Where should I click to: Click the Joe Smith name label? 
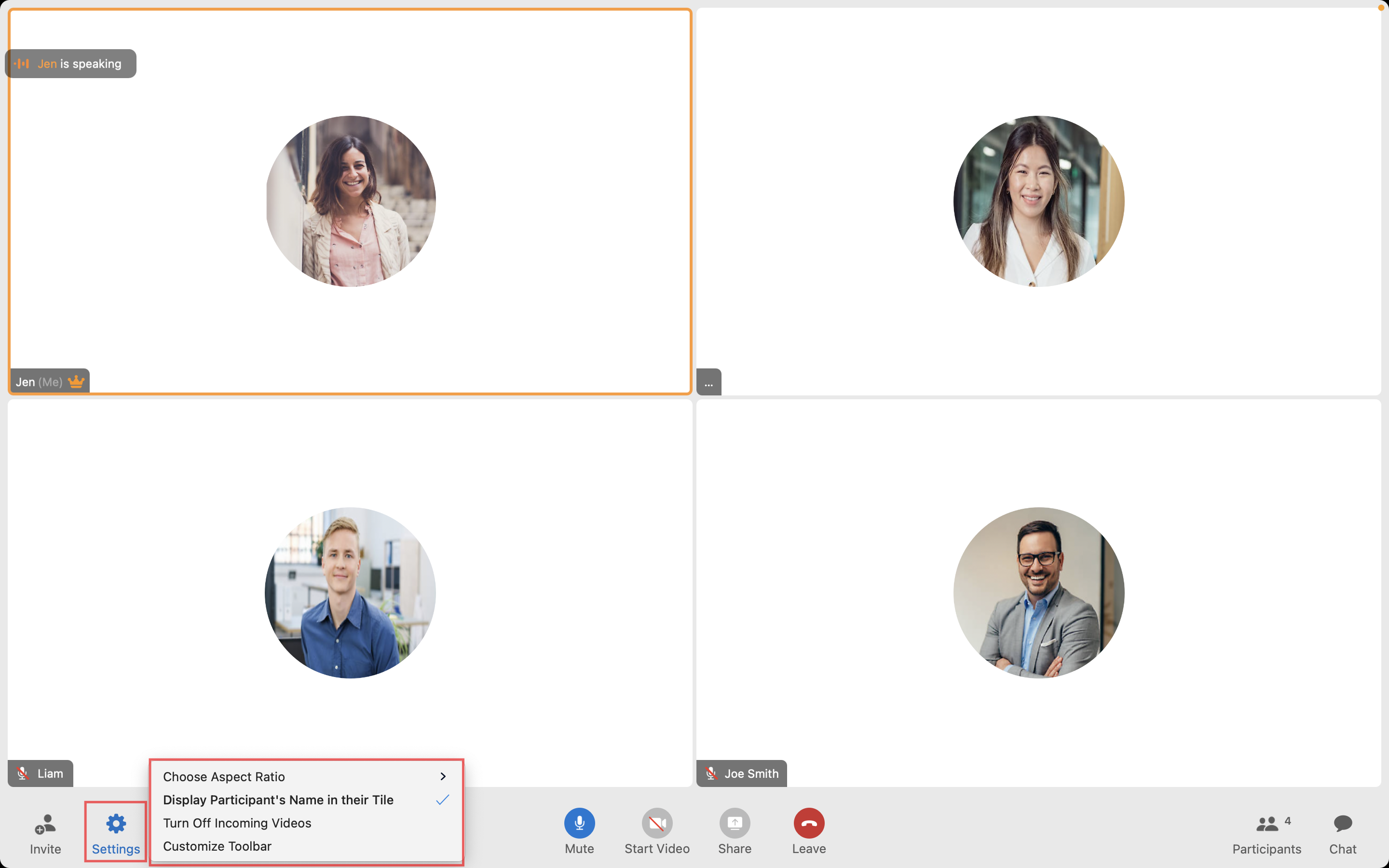point(751,773)
